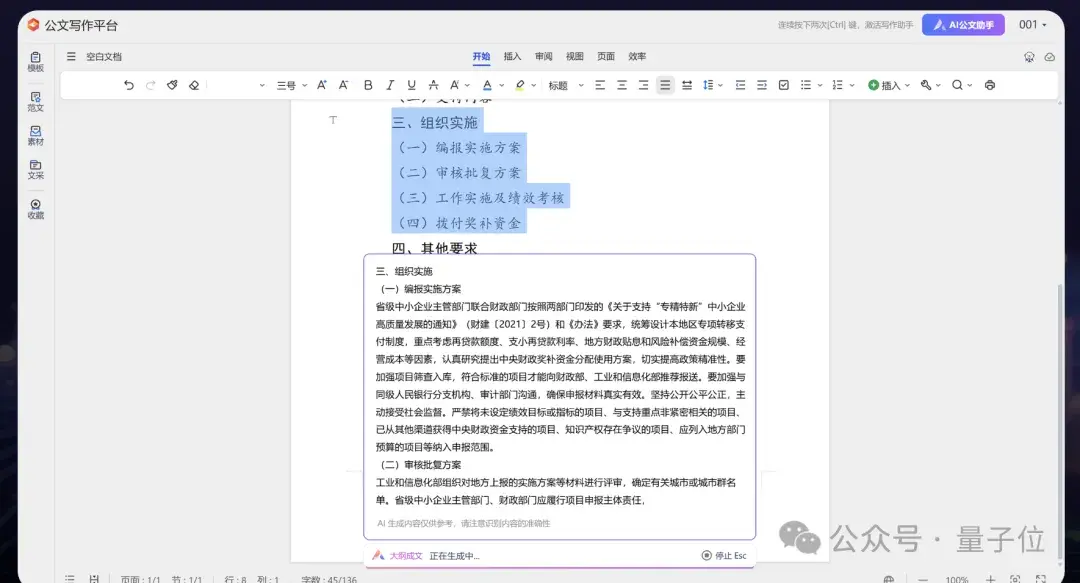The image size is (1080, 583).
Task: Click the AI公文助手 button
Action: (963, 25)
